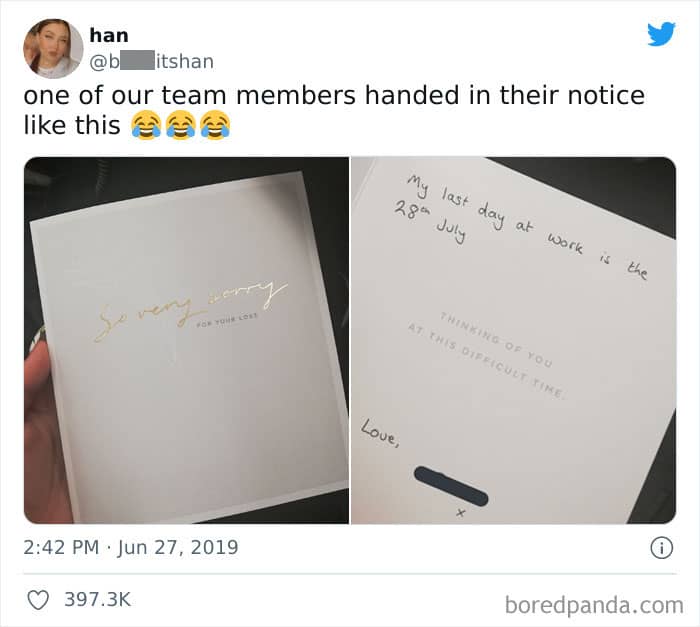This screenshot has height=627, width=700.
Task: Click the second laughing-crying emoji
Action: [x=180, y=125]
